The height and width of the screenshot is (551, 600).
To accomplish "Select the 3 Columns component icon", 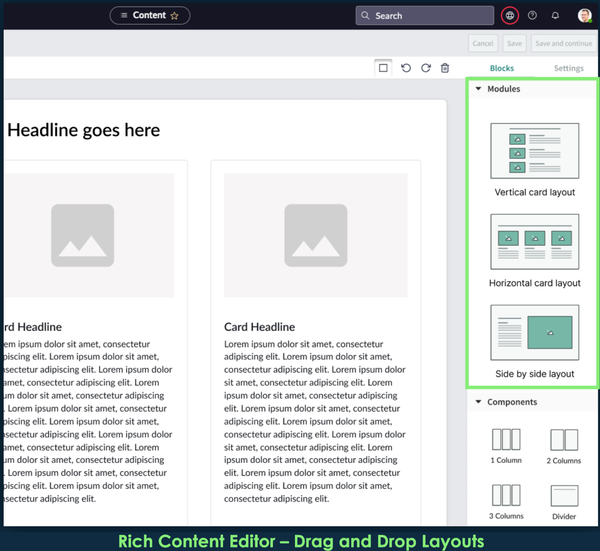I will coord(506,495).
